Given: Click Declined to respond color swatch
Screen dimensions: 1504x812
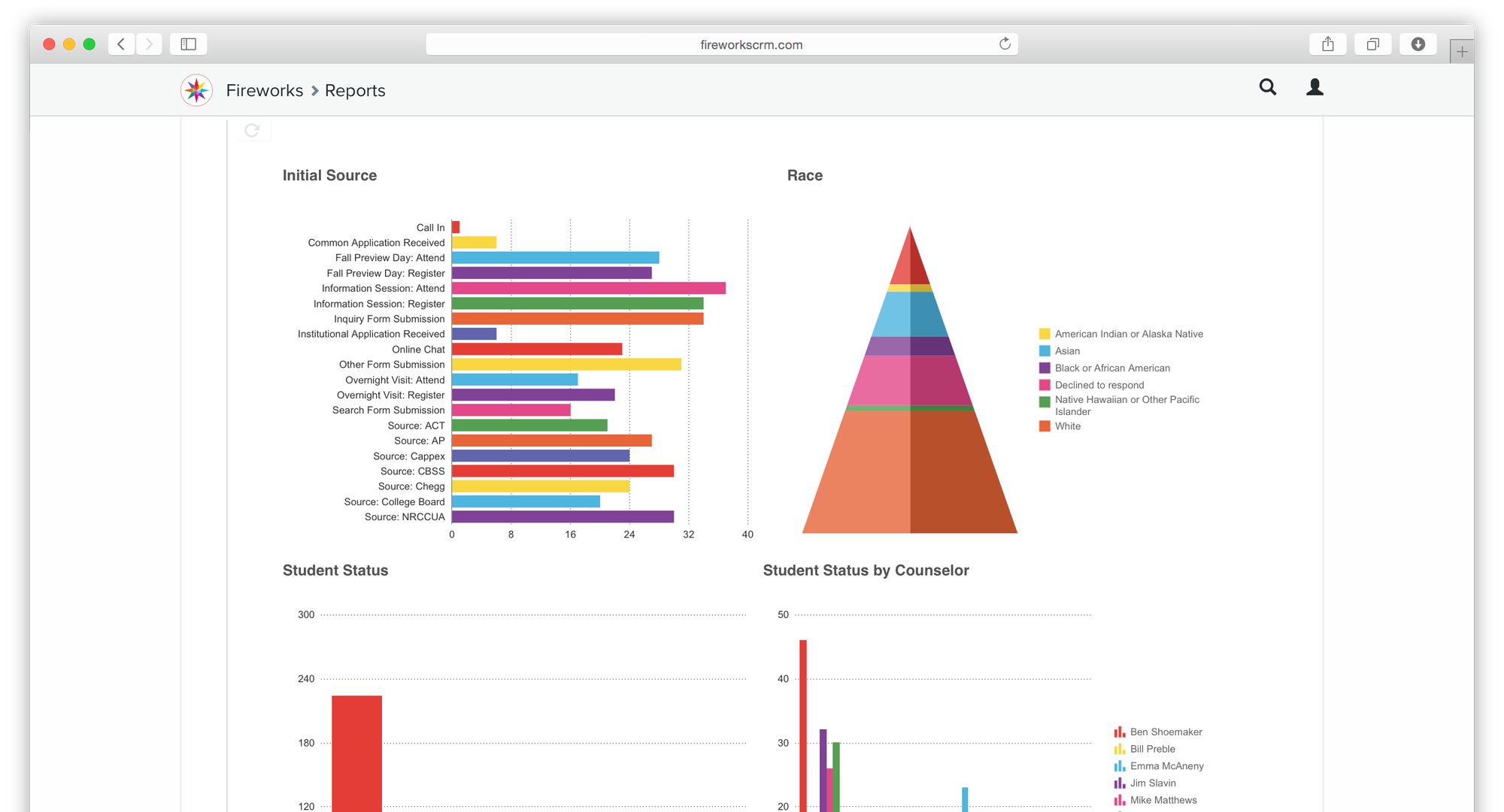Looking at the screenshot, I should click(1045, 385).
